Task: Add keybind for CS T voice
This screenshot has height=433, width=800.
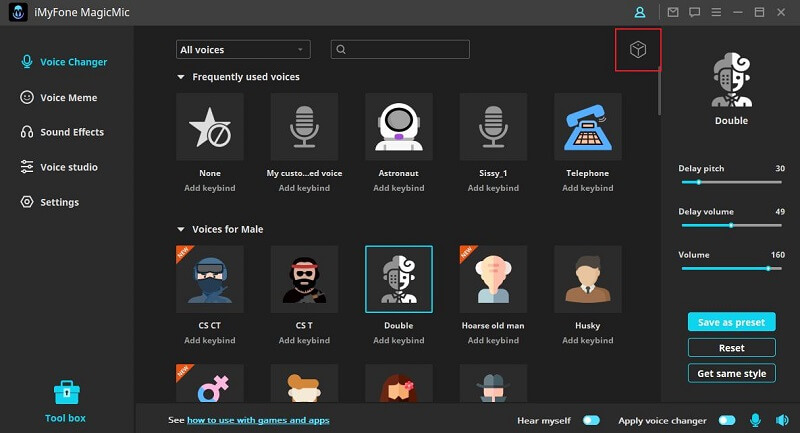Action: 304,340
